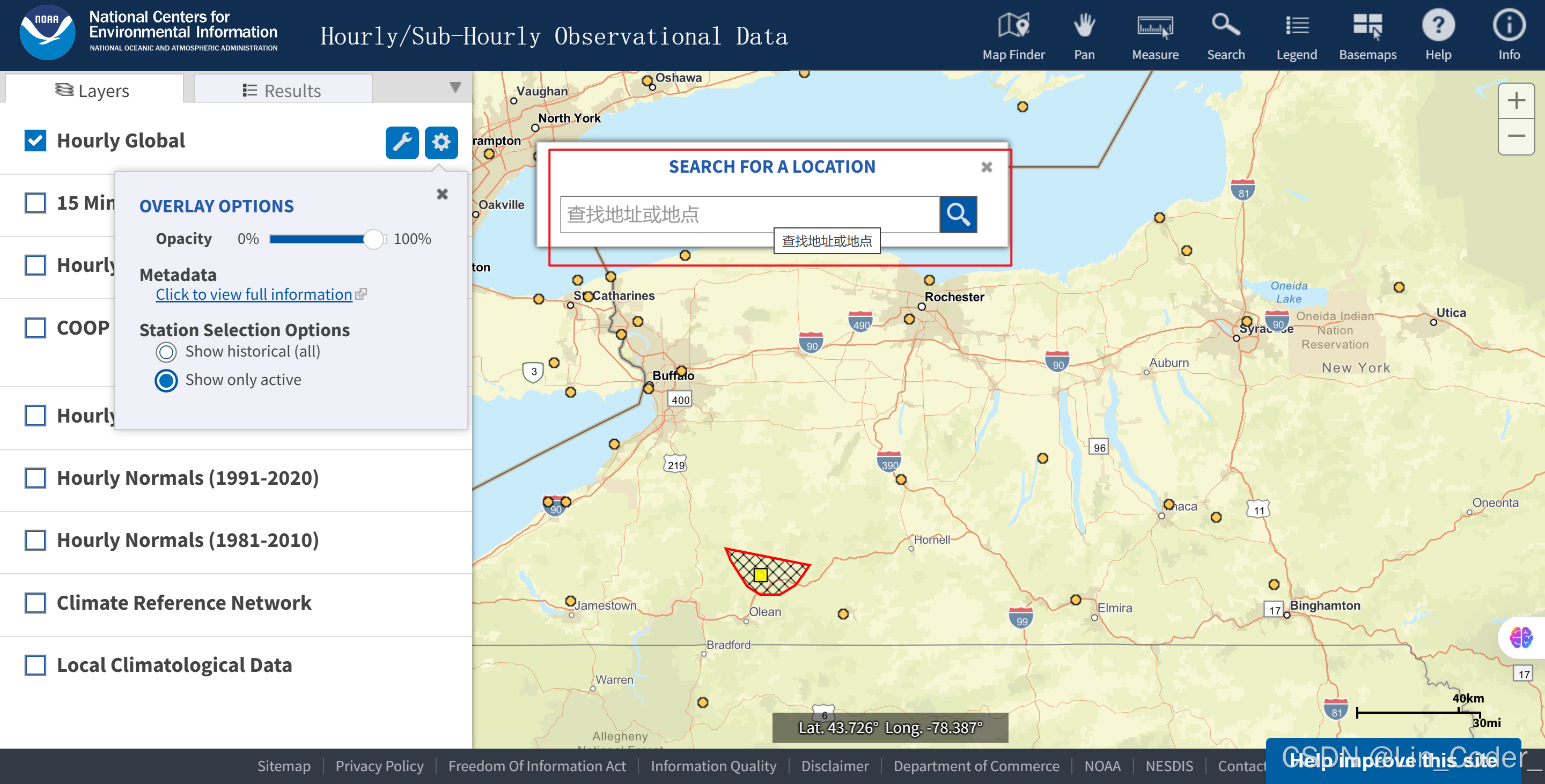1545x784 pixels.
Task: Open the Click to view full information link
Action: 254,294
